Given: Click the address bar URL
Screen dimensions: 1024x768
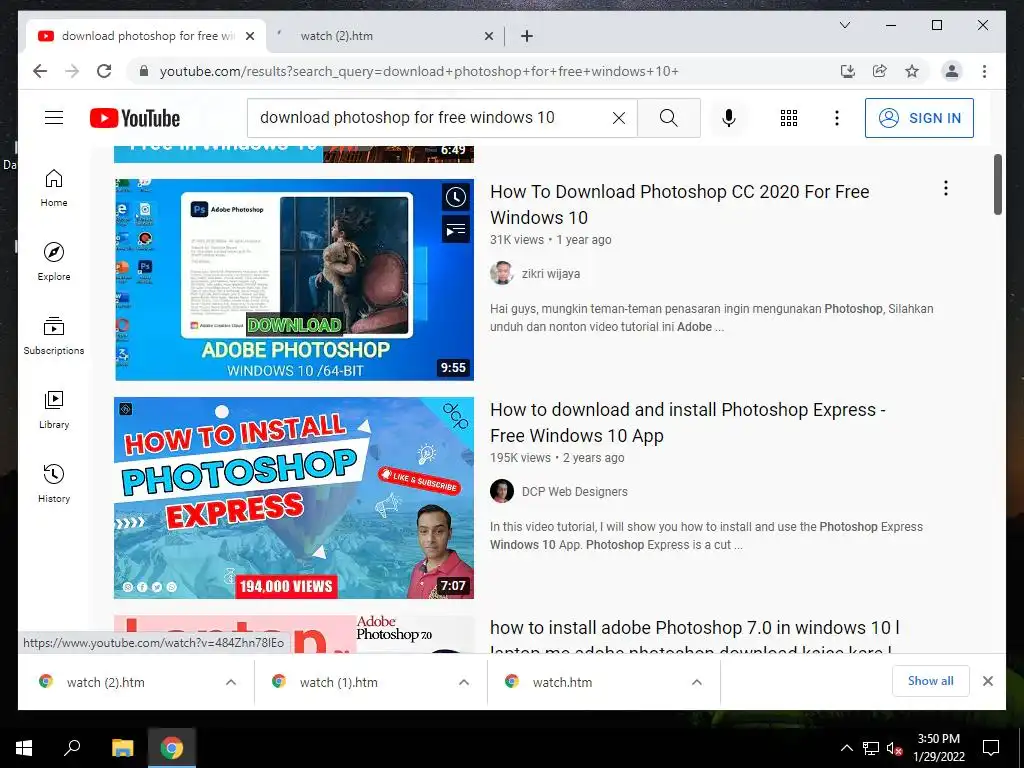Looking at the screenshot, I should [419, 71].
